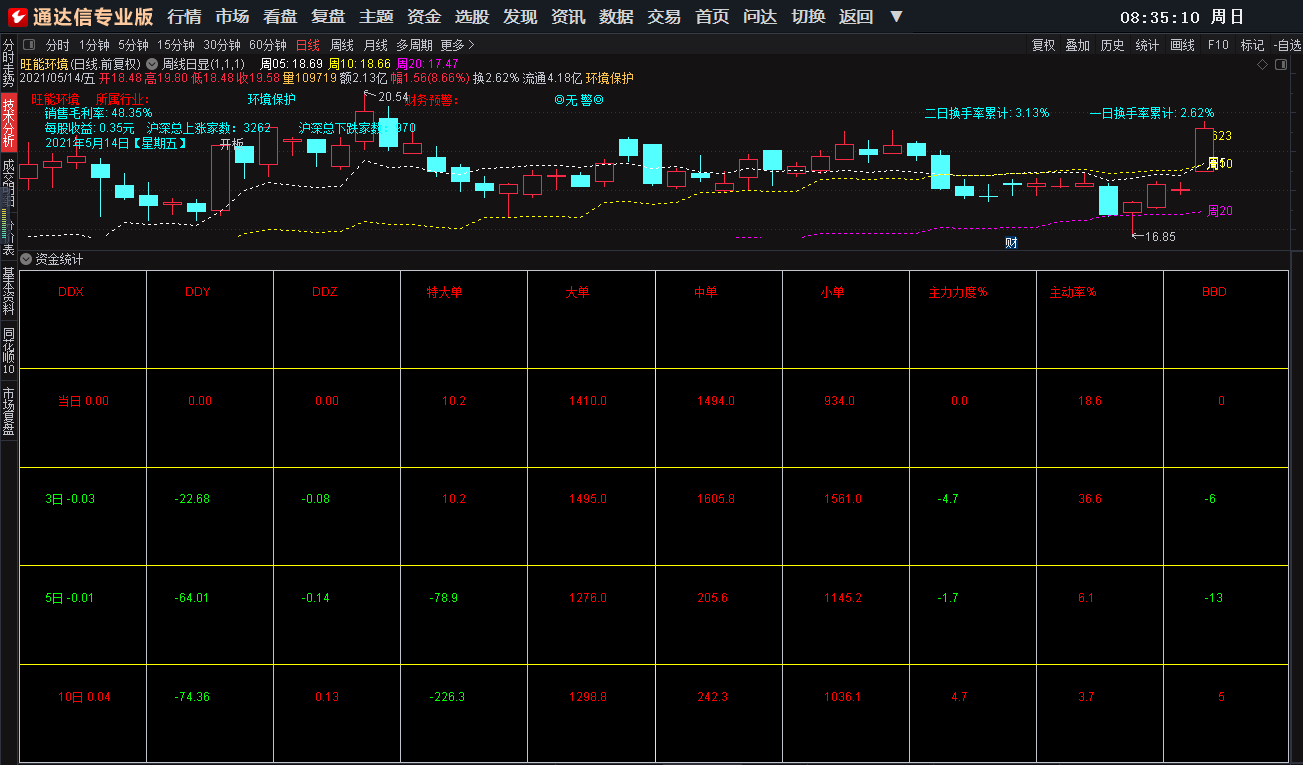Click the clock reading 08:35:10
This screenshot has height=765, width=1303.
1160,17
